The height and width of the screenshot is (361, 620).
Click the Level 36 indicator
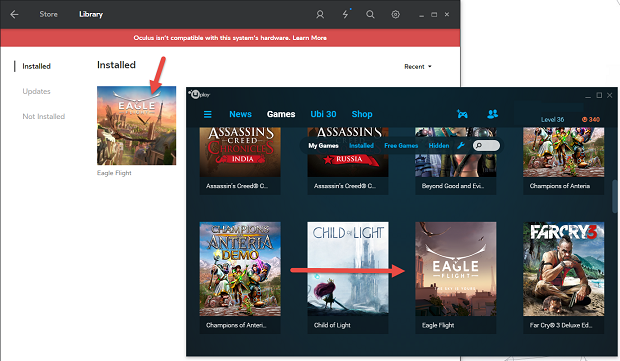pyautogui.click(x=552, y=119)
